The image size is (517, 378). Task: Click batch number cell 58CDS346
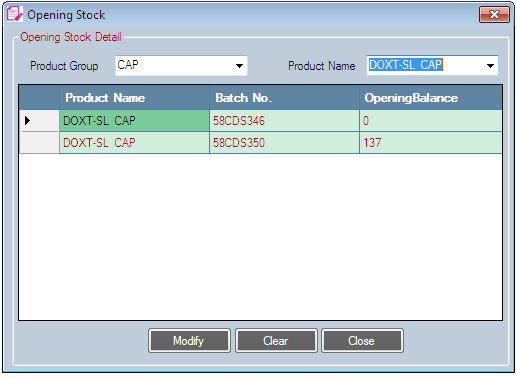pyautogui.click(x=284, y=121)
